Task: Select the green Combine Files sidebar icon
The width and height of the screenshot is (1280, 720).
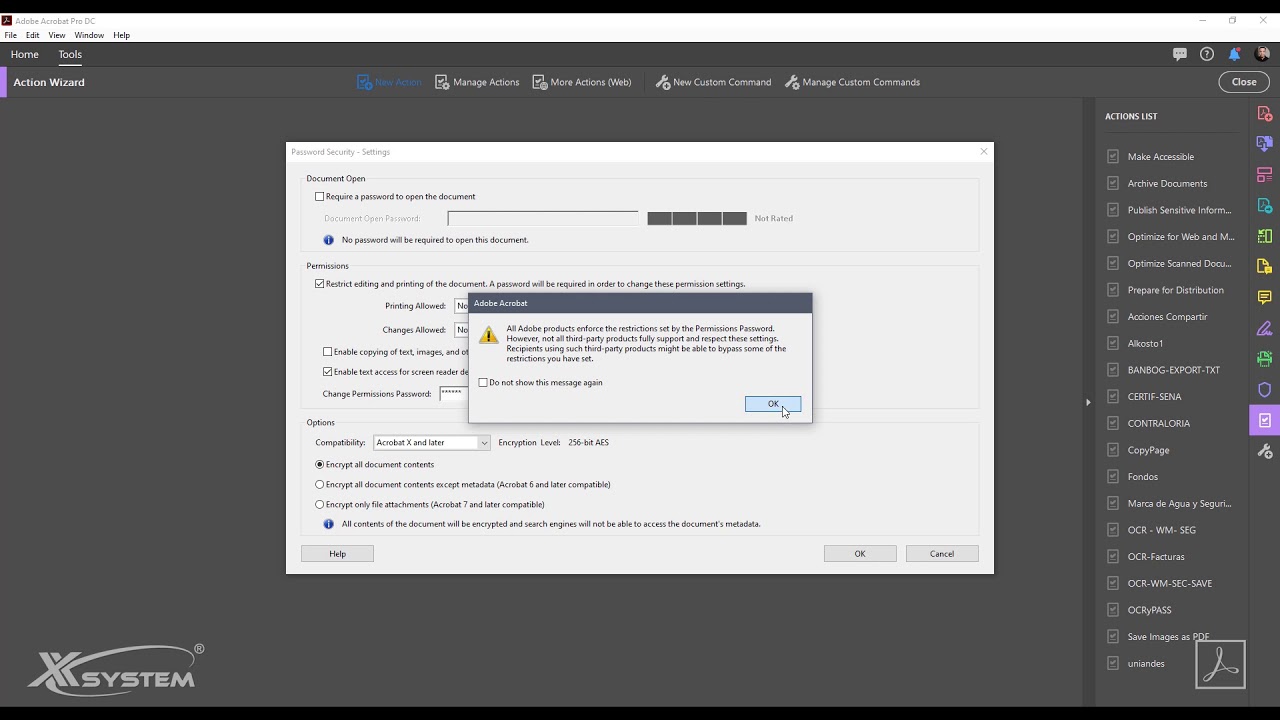Action: pyautogui.click(x=1265, y=236)
